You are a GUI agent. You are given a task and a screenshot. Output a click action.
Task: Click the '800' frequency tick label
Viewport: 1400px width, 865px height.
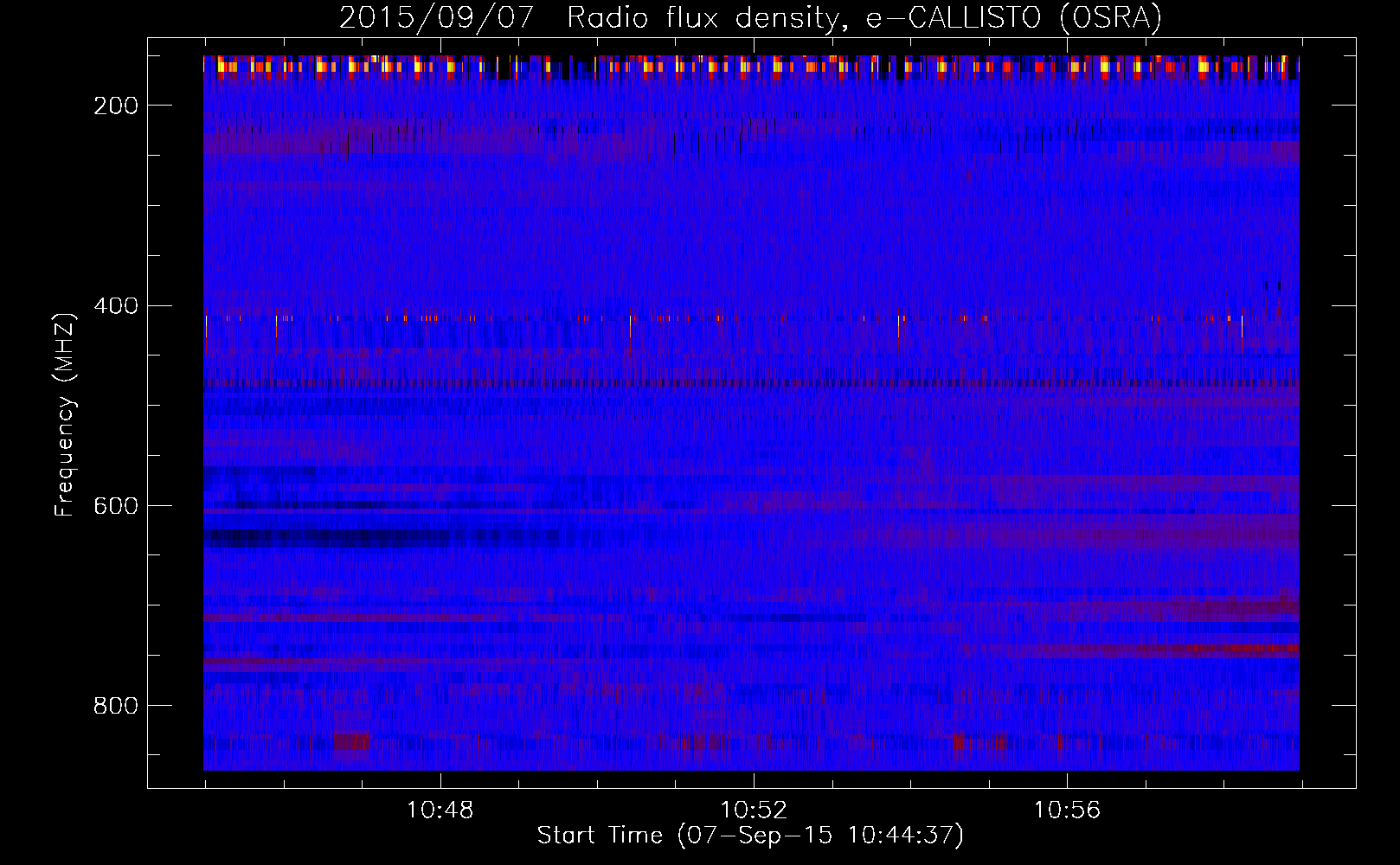click(x=116, y=706)
